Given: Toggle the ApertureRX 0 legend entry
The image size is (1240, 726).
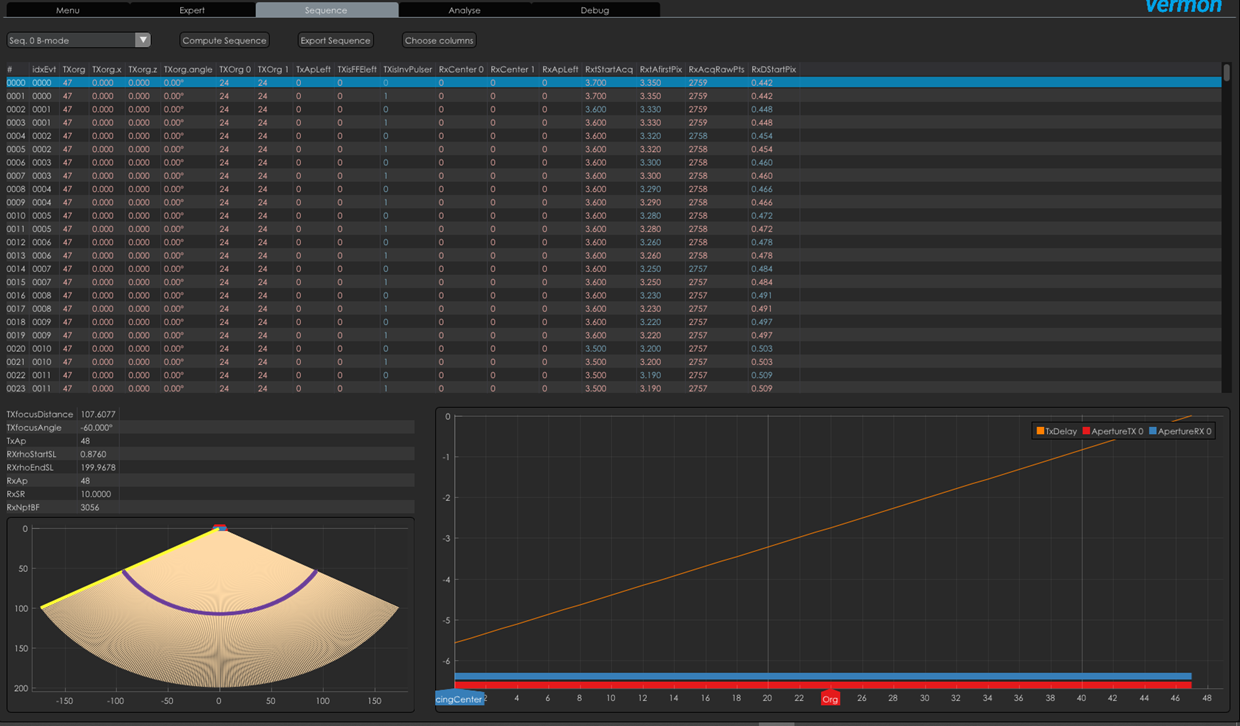Looking at the screenshot, I should coord(1185,430).
